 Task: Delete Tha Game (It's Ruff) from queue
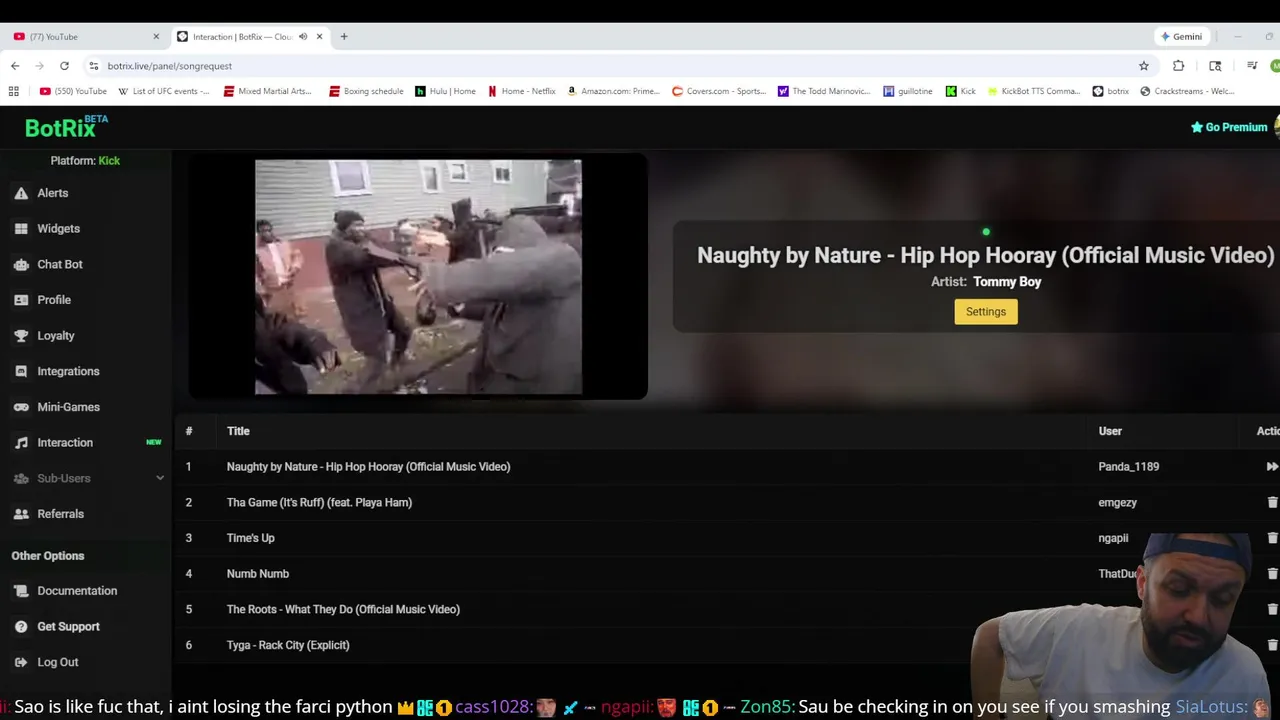pos(1272,503)
